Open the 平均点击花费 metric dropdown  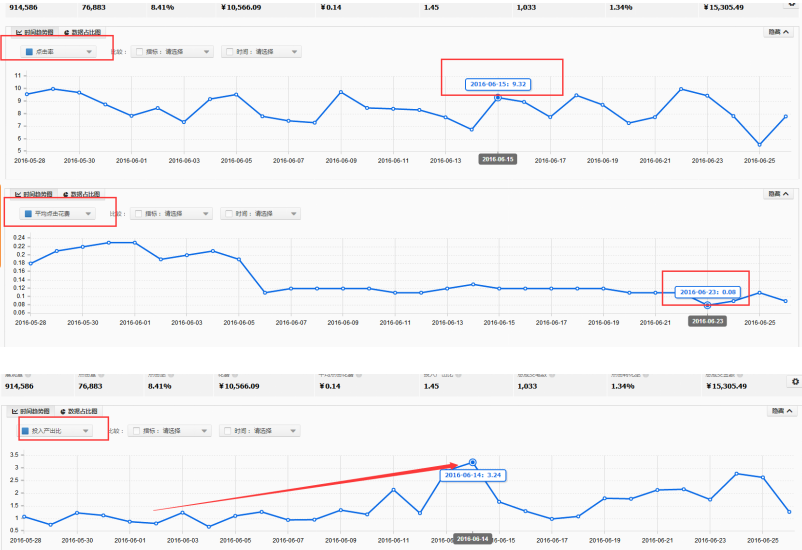pos(61,213)
